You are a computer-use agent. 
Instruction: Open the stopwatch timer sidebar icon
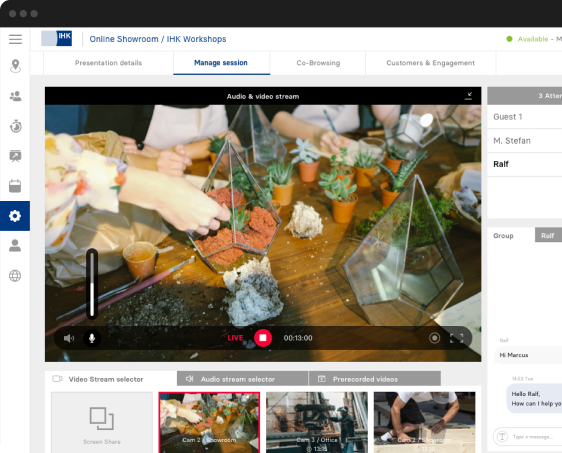(15, 126)
